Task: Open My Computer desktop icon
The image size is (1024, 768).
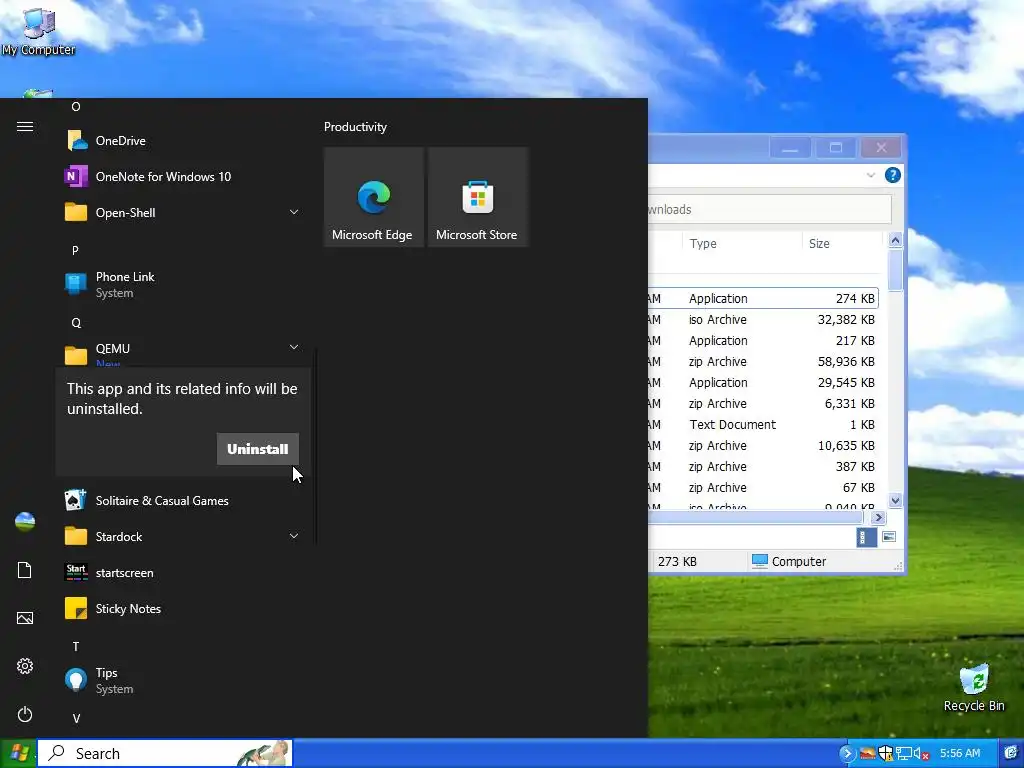Action: [x=39, y=31]
